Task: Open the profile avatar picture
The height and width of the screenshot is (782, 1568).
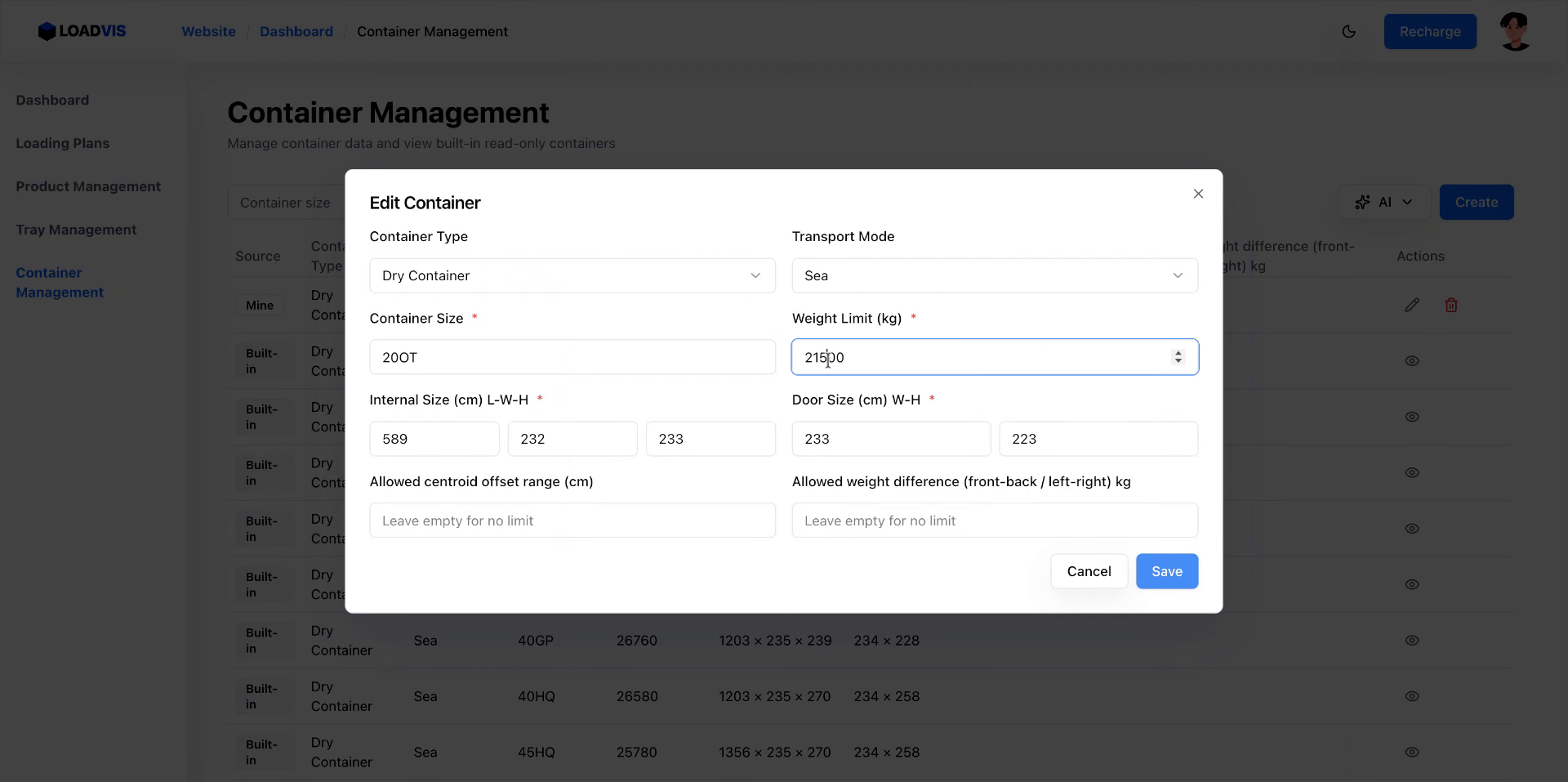Action: [x=1515, y=31]
